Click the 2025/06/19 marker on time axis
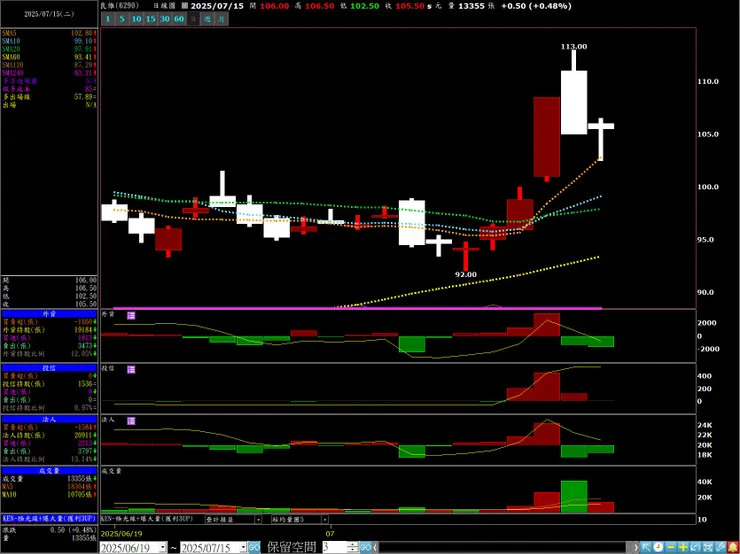This screenshot has width=740, height=554. pyautogui.click(x=122, y=533)
